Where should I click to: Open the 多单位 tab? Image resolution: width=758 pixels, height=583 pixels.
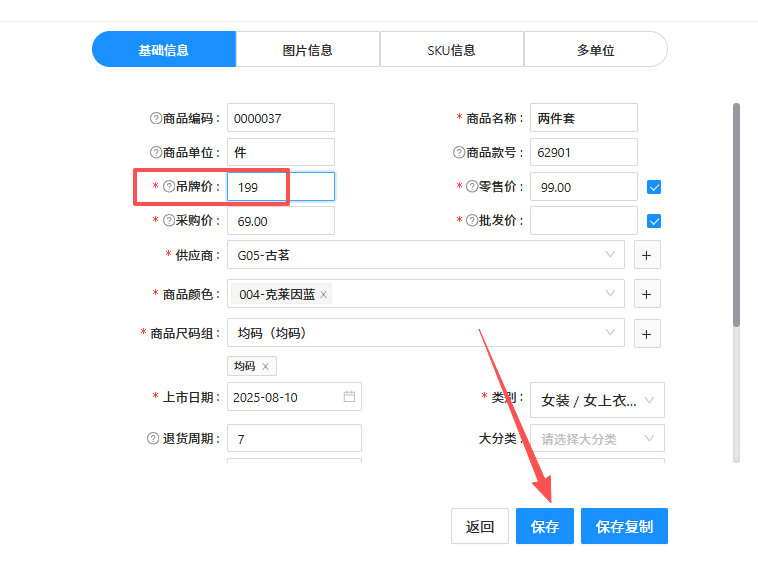pos(596,49)
